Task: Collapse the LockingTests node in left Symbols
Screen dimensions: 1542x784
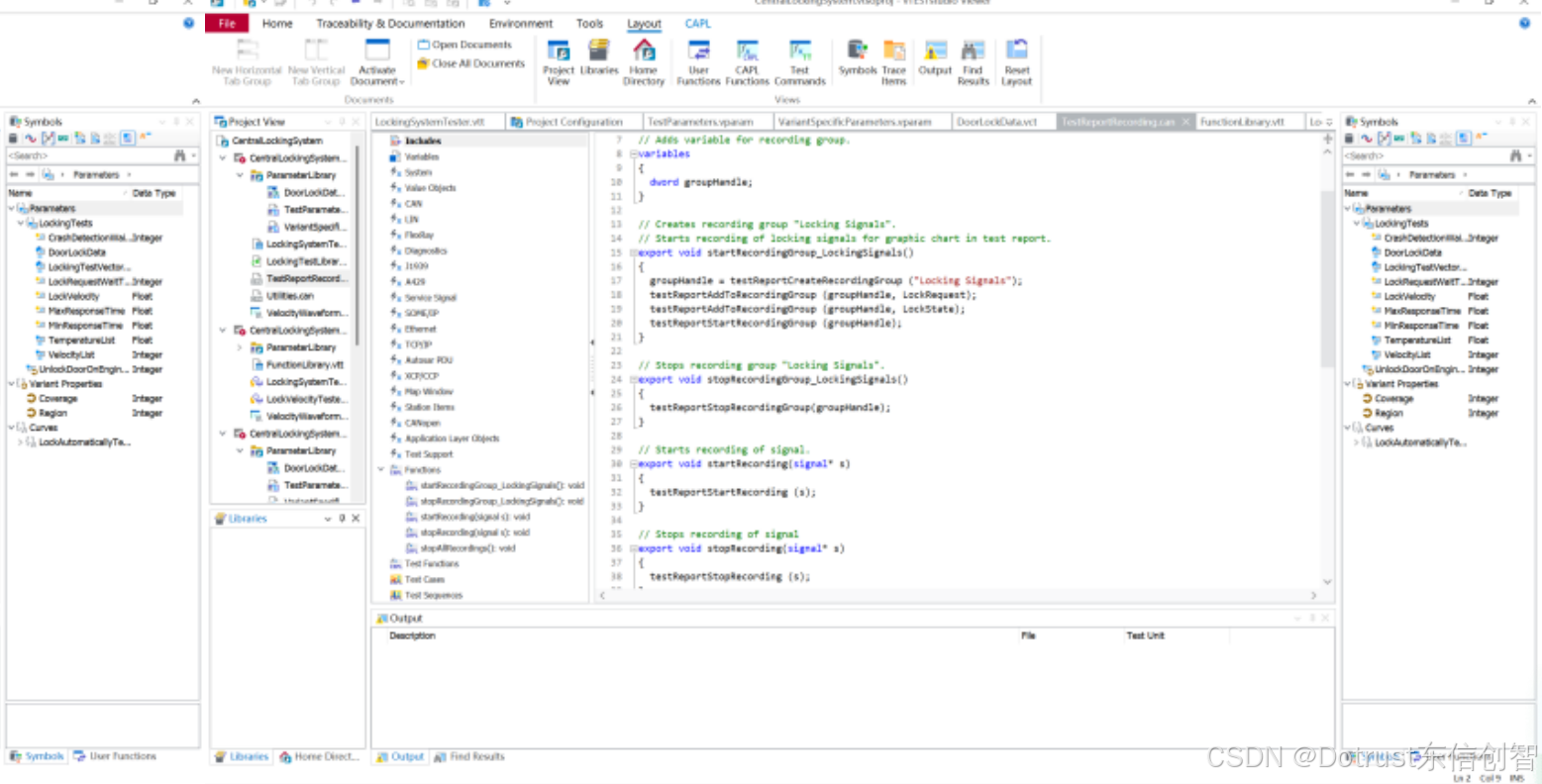Action: 21,224
